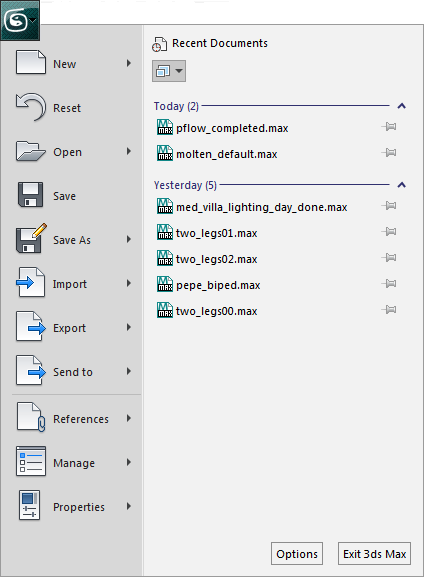The width and height of the screenshot is (424, 577).
Task: Click the New document icon
Action: [31, 62]
